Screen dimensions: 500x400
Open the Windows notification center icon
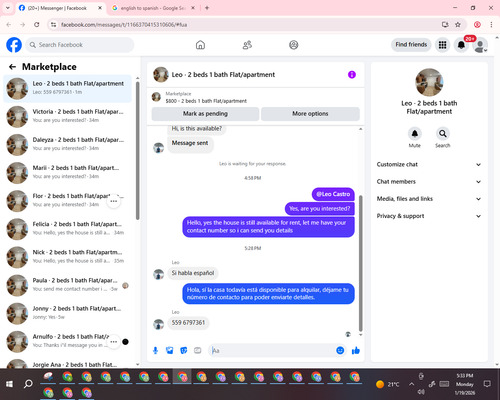487,384
